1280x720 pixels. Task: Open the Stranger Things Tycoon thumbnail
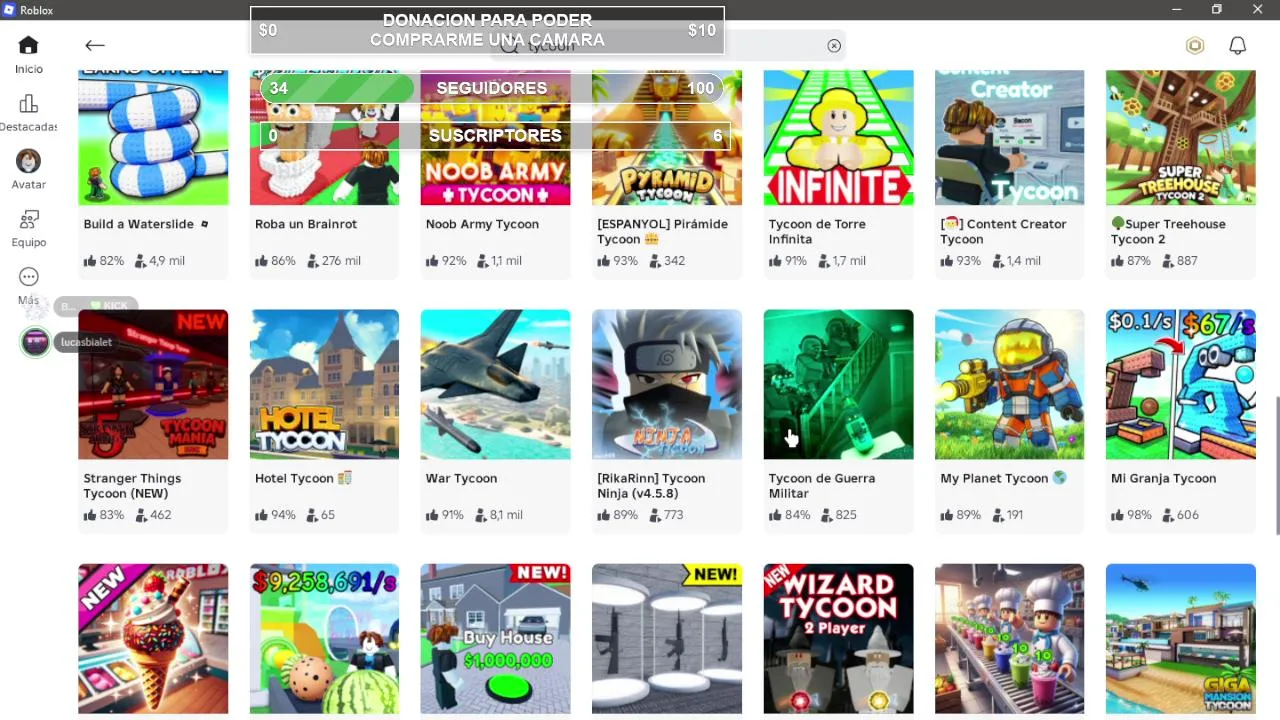(153, 384)
